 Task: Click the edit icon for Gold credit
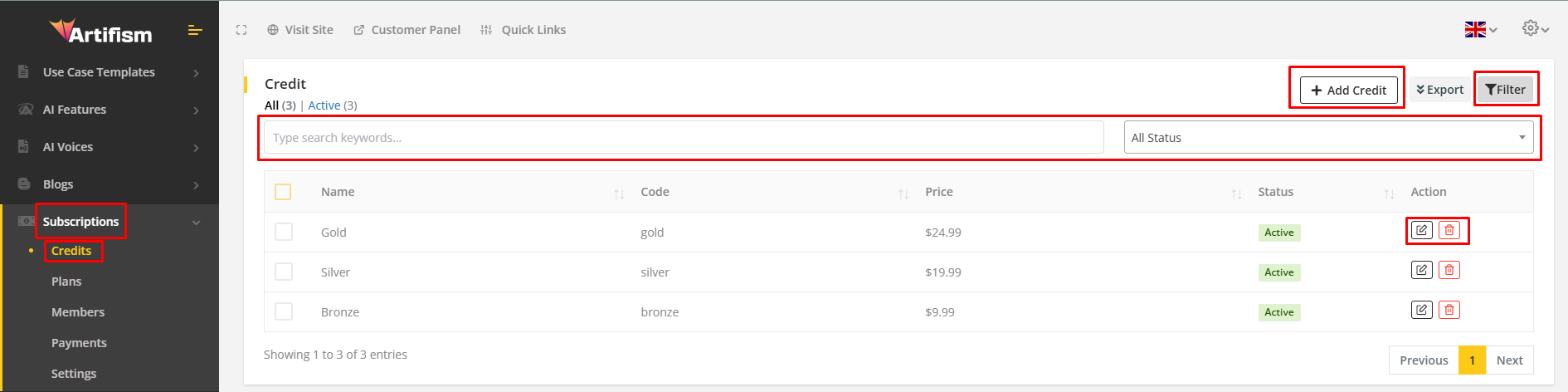point(1421,230)
